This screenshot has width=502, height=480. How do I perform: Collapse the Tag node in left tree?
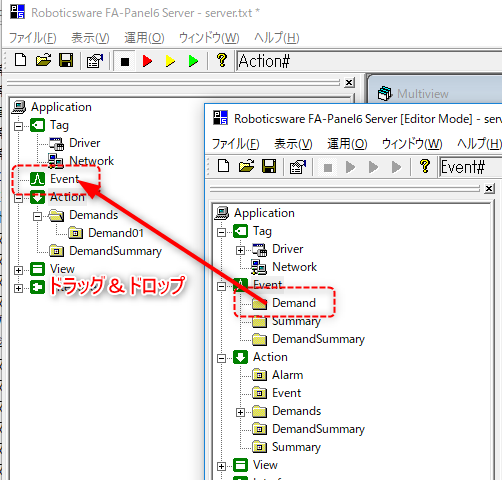click(x=19, y=126)
